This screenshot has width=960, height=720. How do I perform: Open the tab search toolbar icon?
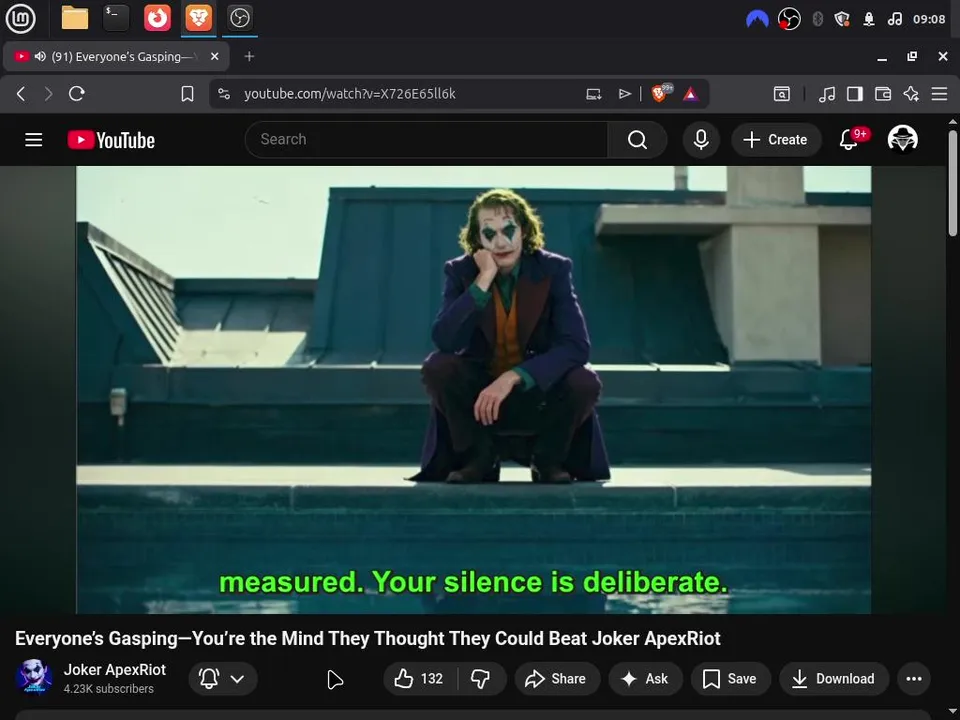pyautogui.click(x=782, y=94)
